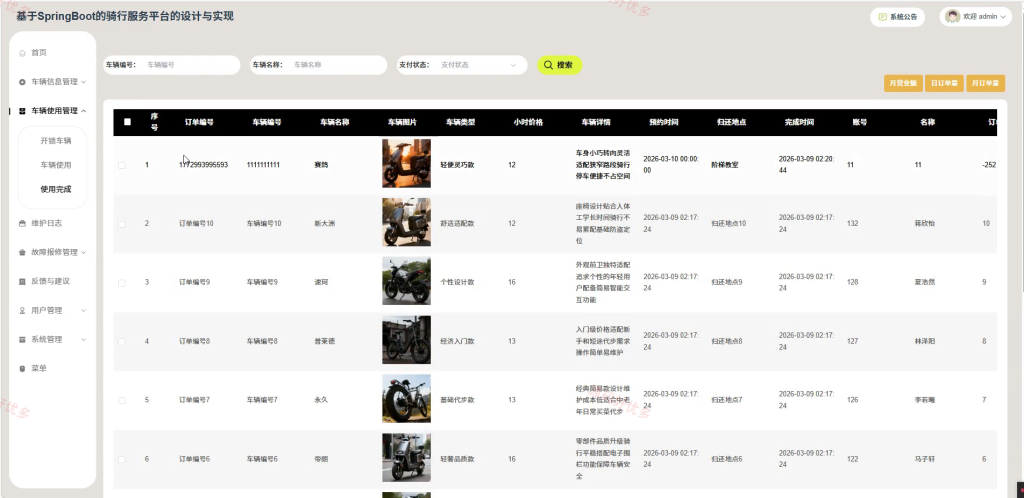Expand the 系统管理 chevron
This screenshot has width=1024, height=498.
point(84,339)
